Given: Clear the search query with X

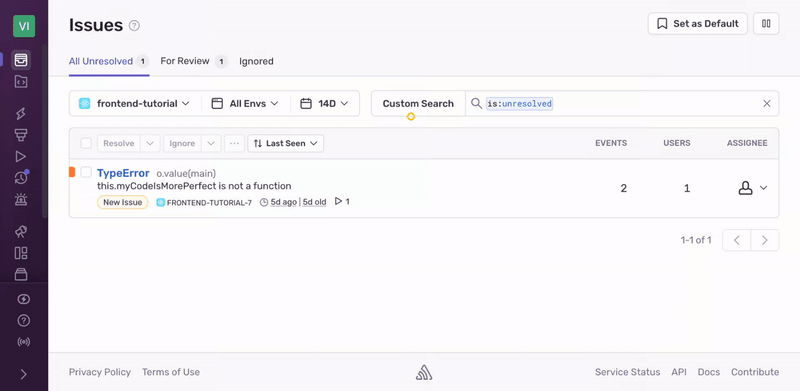Looking at the screenshot, I should (766, 104).
